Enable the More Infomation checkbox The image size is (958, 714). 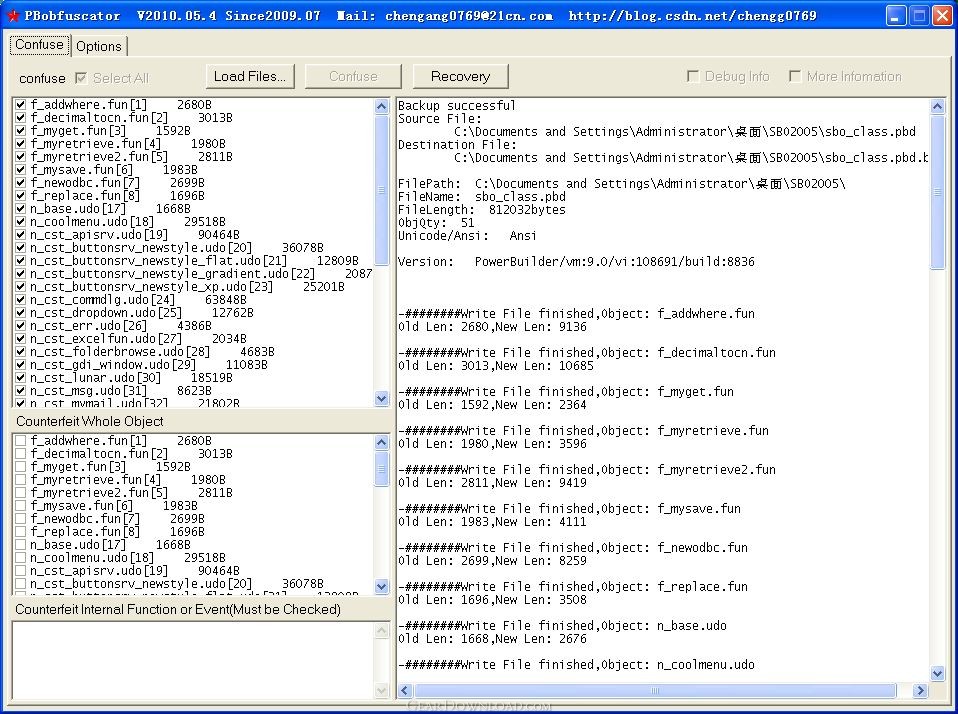point(795,76)
